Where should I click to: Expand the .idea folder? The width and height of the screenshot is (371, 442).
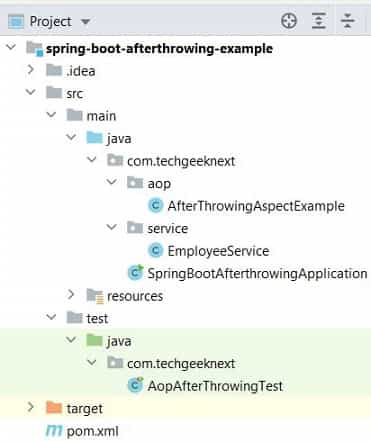point(31,70)
